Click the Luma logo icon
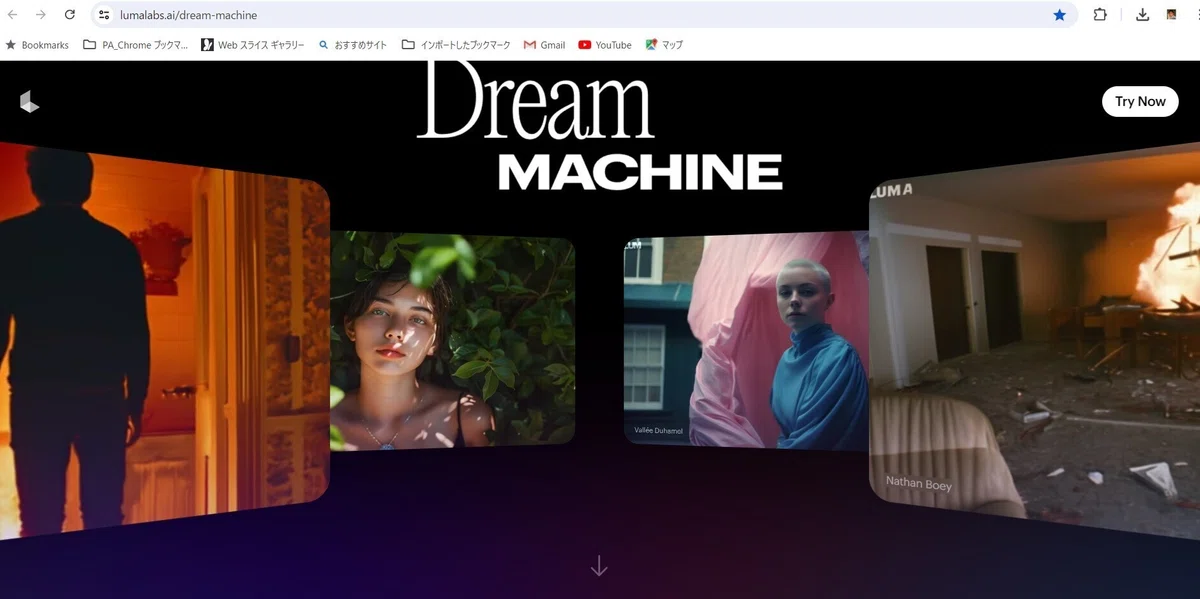The height and width of the screenshot is (599, 1200). [29, 101]
